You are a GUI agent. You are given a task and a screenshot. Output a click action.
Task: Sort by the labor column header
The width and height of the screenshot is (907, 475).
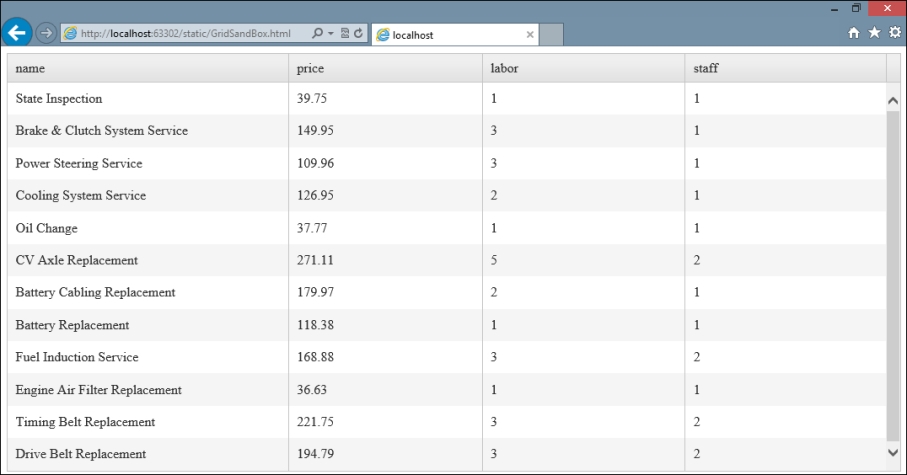[584, 68]
